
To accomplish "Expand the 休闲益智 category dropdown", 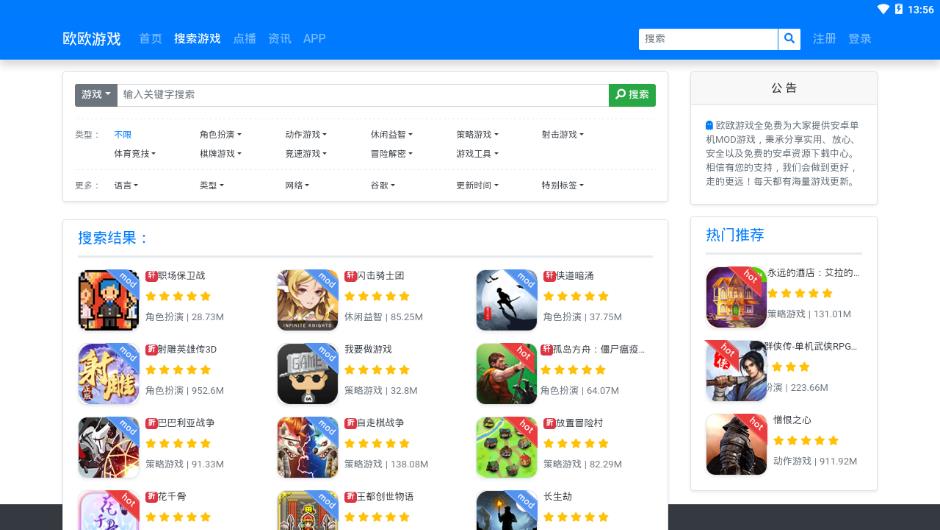I will [391, 135].
